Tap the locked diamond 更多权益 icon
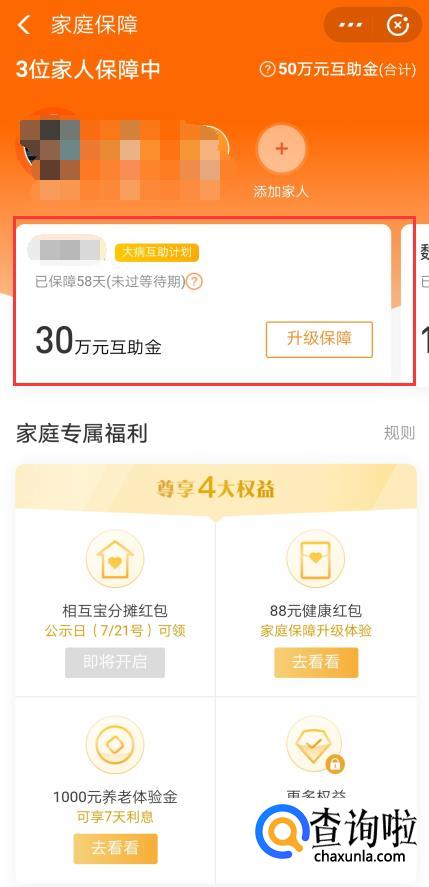This screenshot has height=887, width=429. (316, 745)
